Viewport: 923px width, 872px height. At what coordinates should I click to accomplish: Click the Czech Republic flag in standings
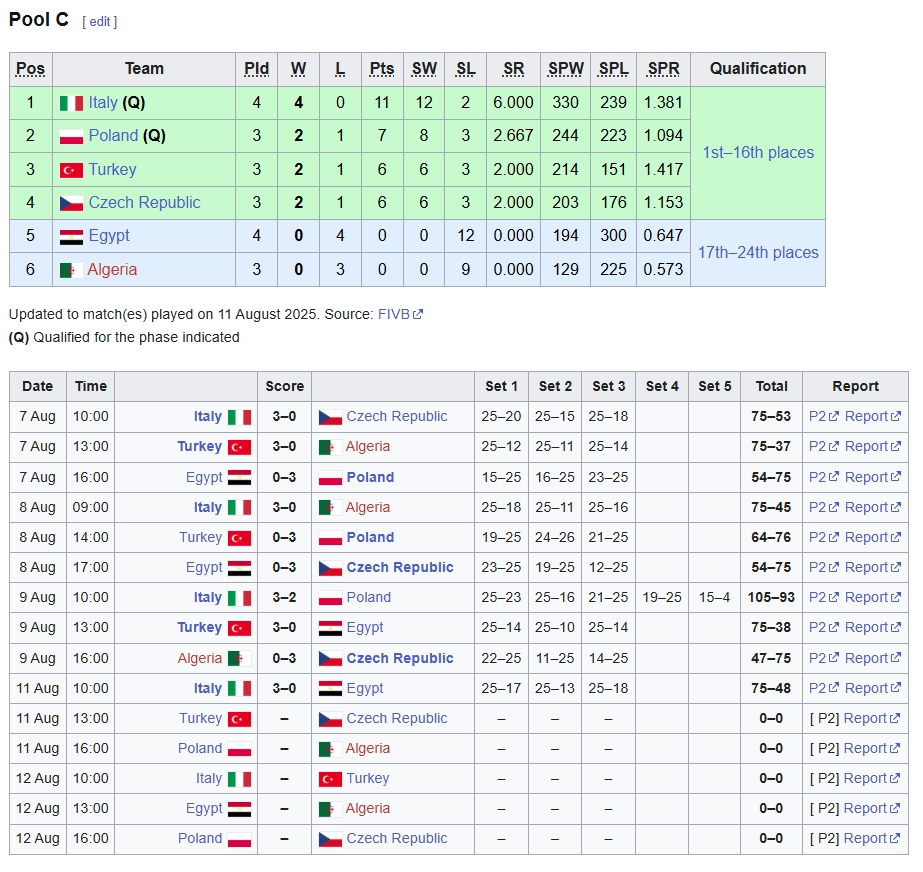(x=71, y=203)
